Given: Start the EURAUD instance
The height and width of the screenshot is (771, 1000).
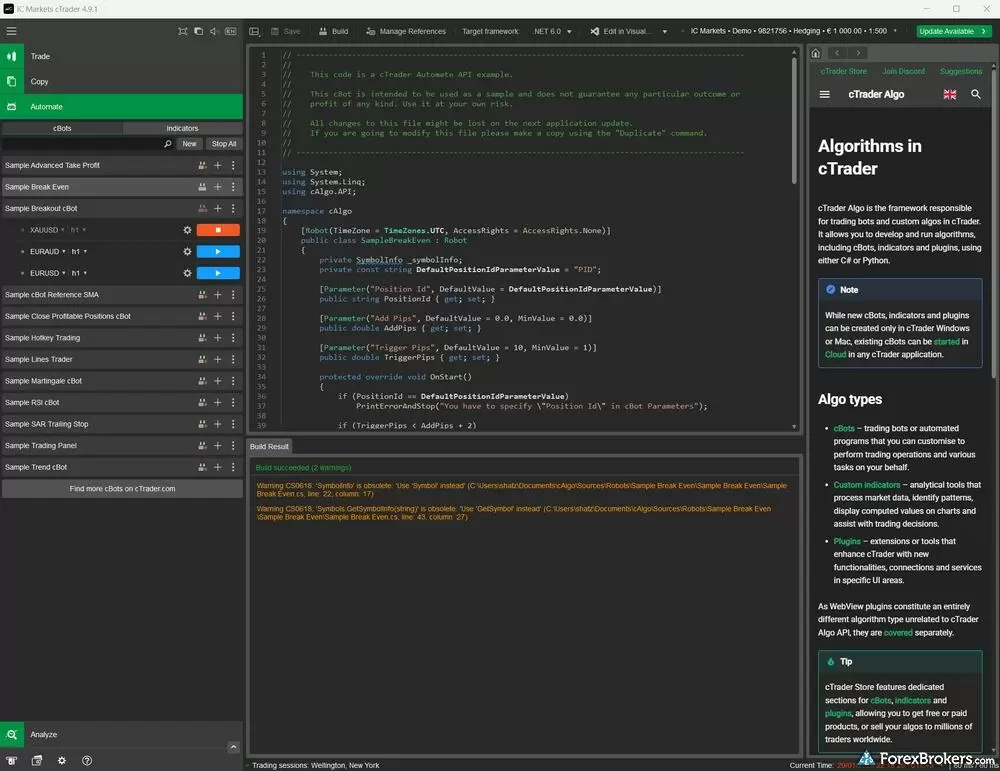Looking at the screenshot, I should pos(218,252).
